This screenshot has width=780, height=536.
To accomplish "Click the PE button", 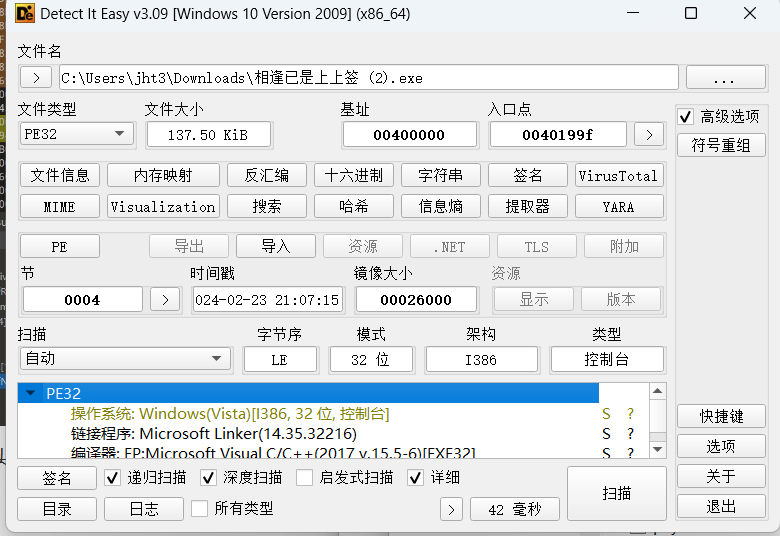I will (x=60, y=246).
